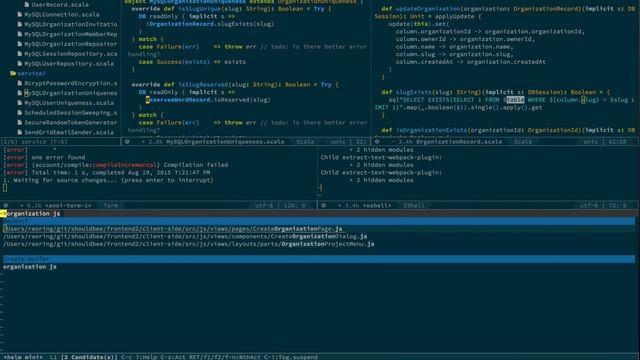
Task: Open MySQLUserRepository.scala in the tree
Action: (x=69, y=63)
